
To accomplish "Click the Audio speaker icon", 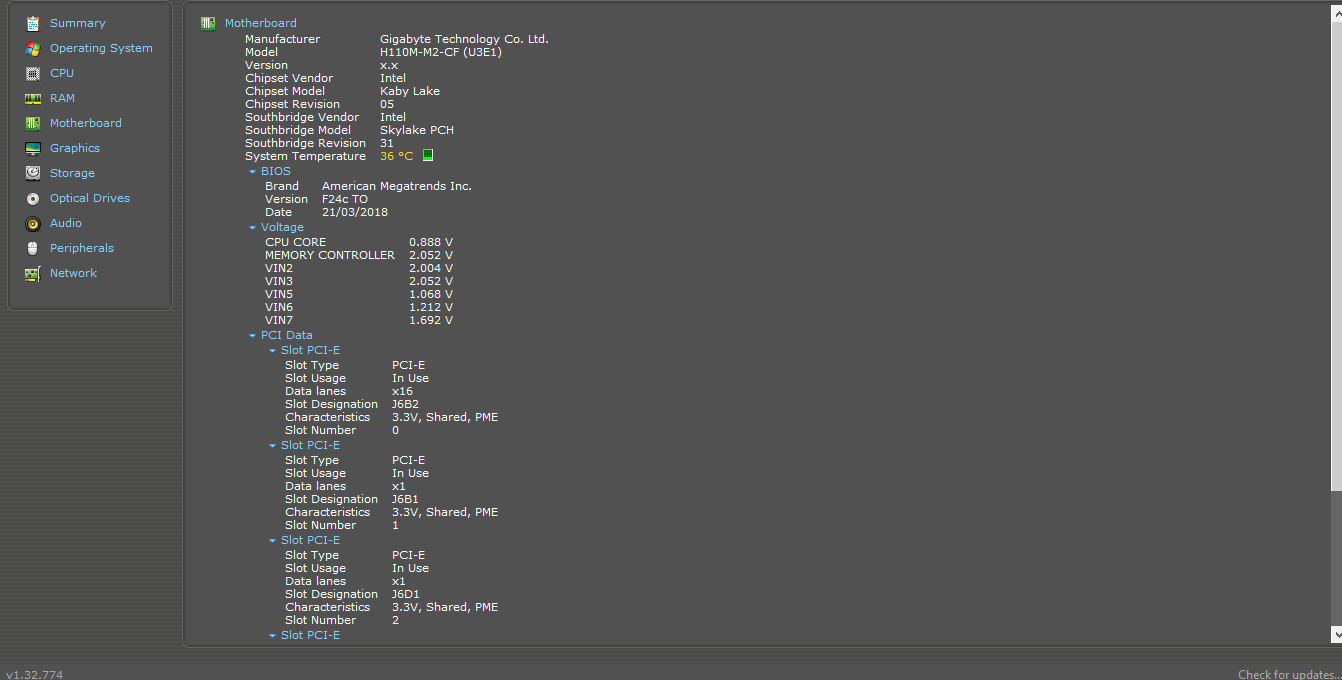I will click(x=33, y=223).
